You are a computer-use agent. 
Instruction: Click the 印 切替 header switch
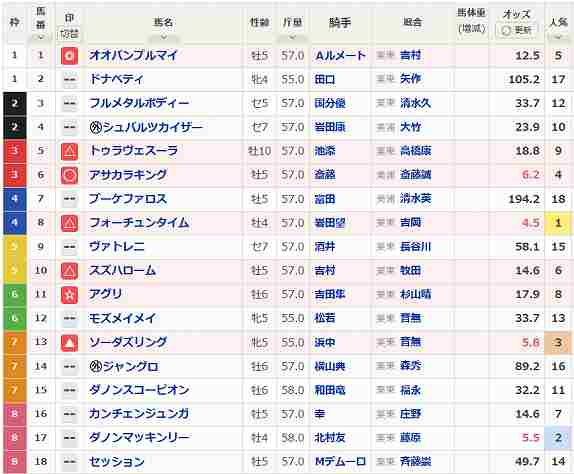69,34
